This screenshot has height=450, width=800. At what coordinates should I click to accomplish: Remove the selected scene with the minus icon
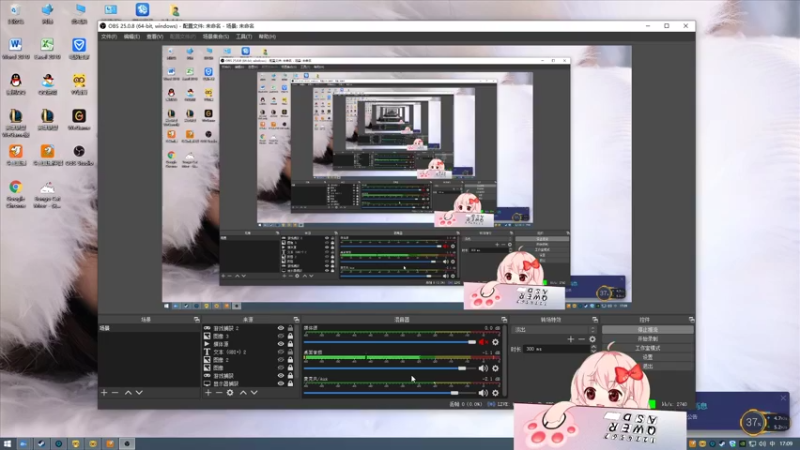point(115,393)
